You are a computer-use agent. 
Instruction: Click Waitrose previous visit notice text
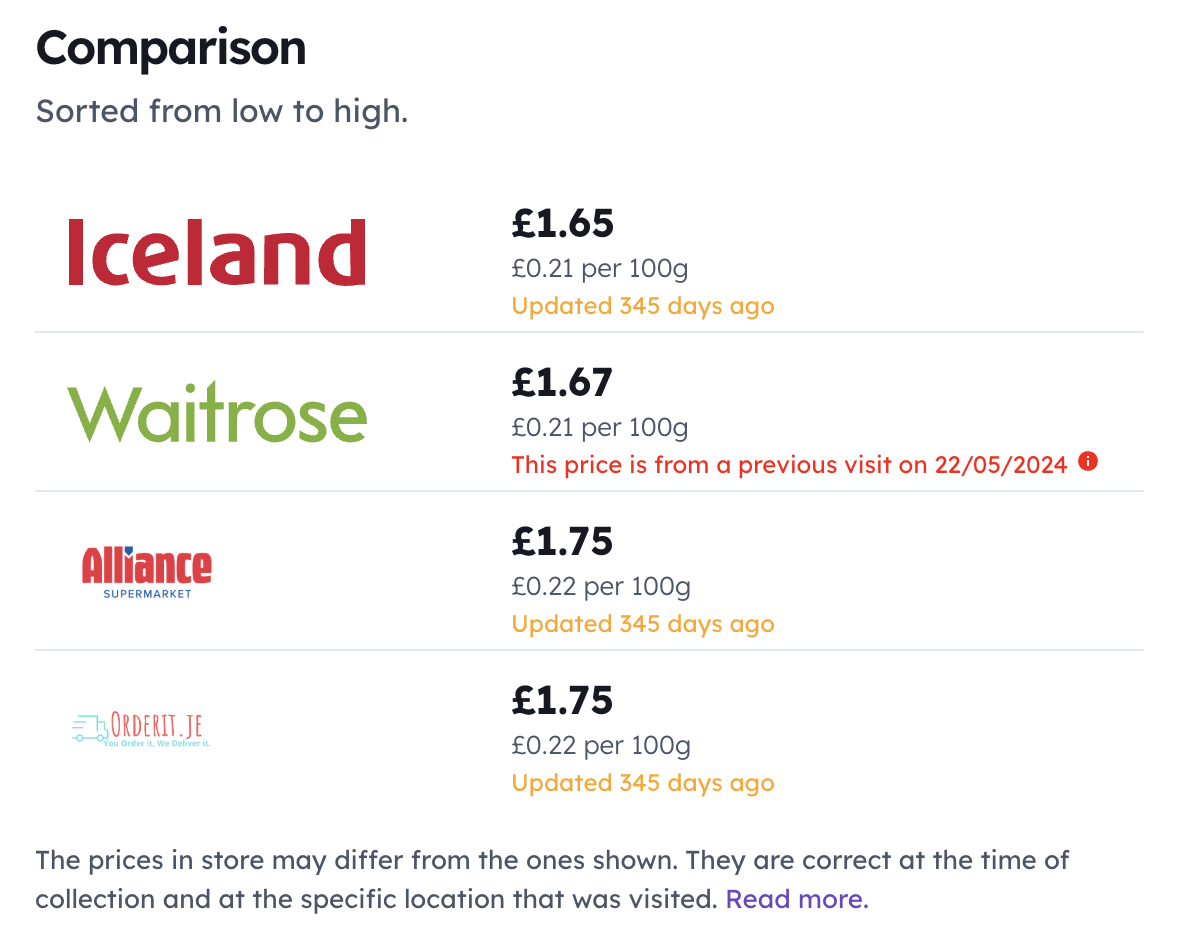(x=789, y=465)
